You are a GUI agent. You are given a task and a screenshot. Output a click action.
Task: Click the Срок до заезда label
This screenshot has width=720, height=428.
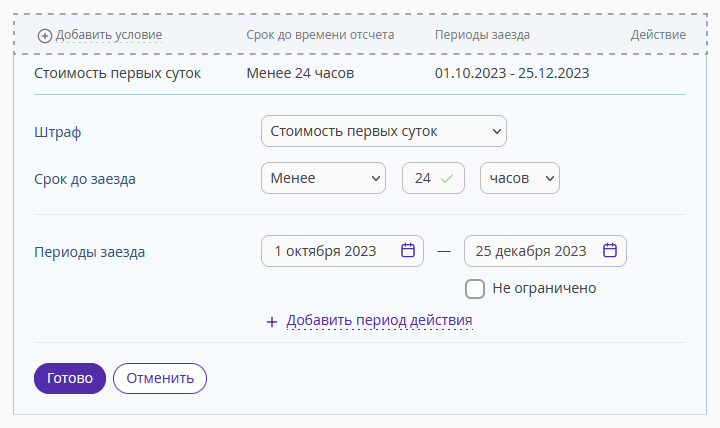(x=85, y=179)
